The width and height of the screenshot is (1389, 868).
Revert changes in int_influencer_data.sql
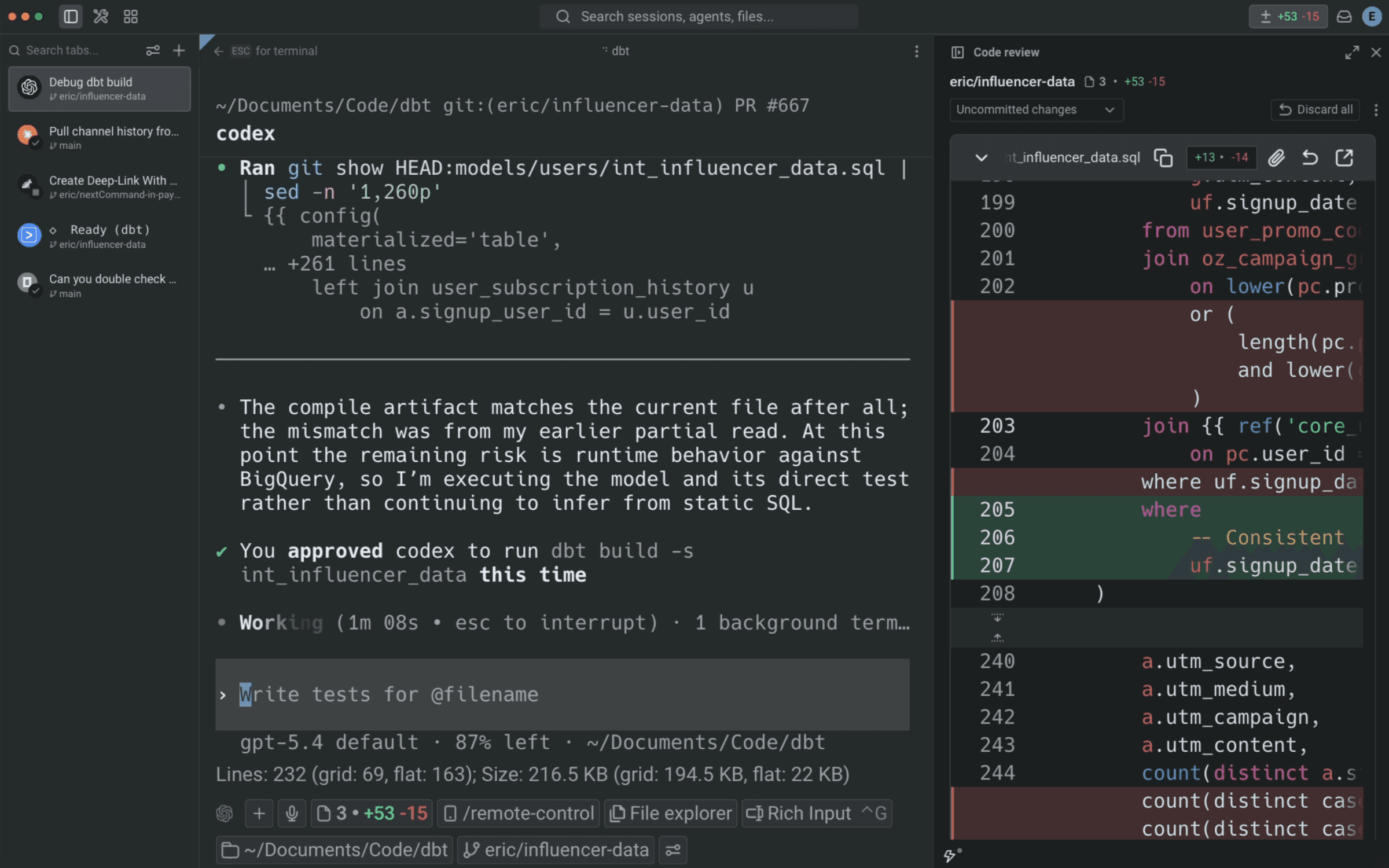pos(1310,157)
